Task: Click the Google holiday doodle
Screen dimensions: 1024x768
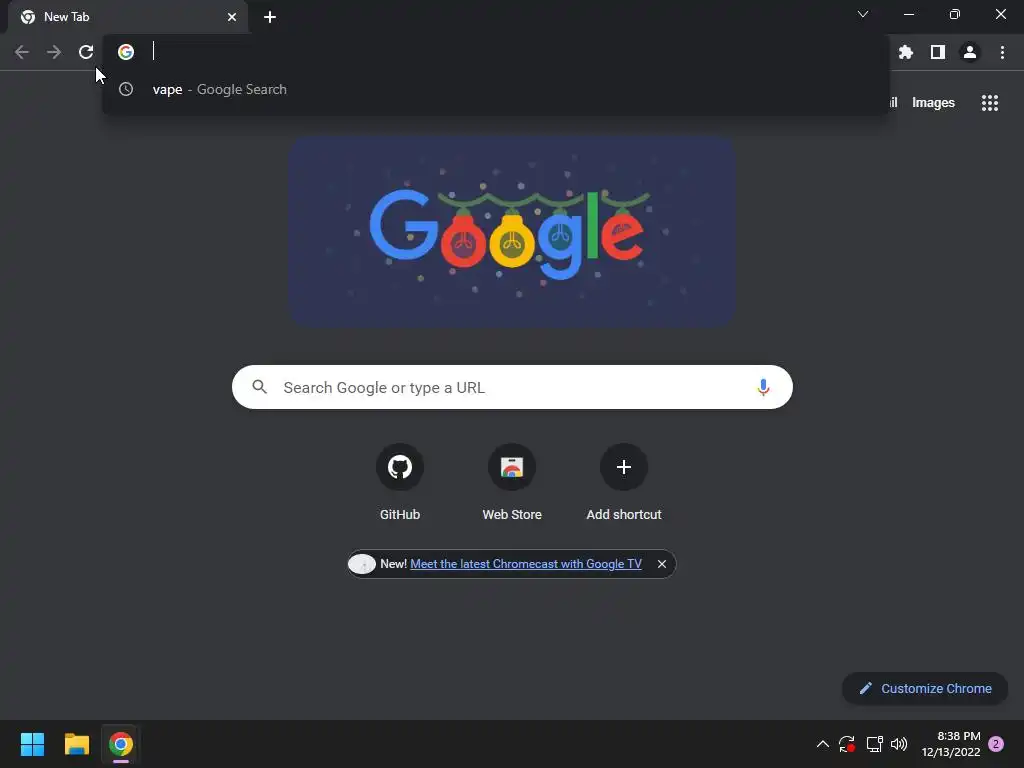Action: [x=512, y=231]
